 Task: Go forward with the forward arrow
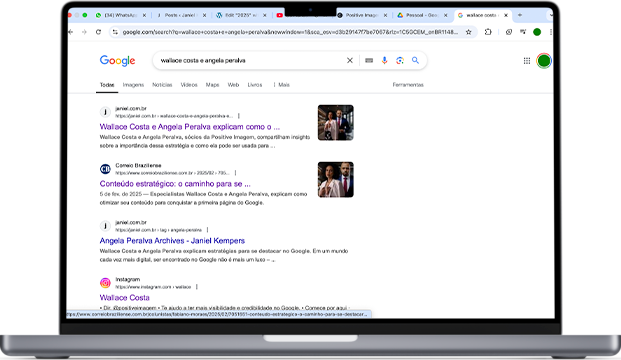(x=84, y=32)
